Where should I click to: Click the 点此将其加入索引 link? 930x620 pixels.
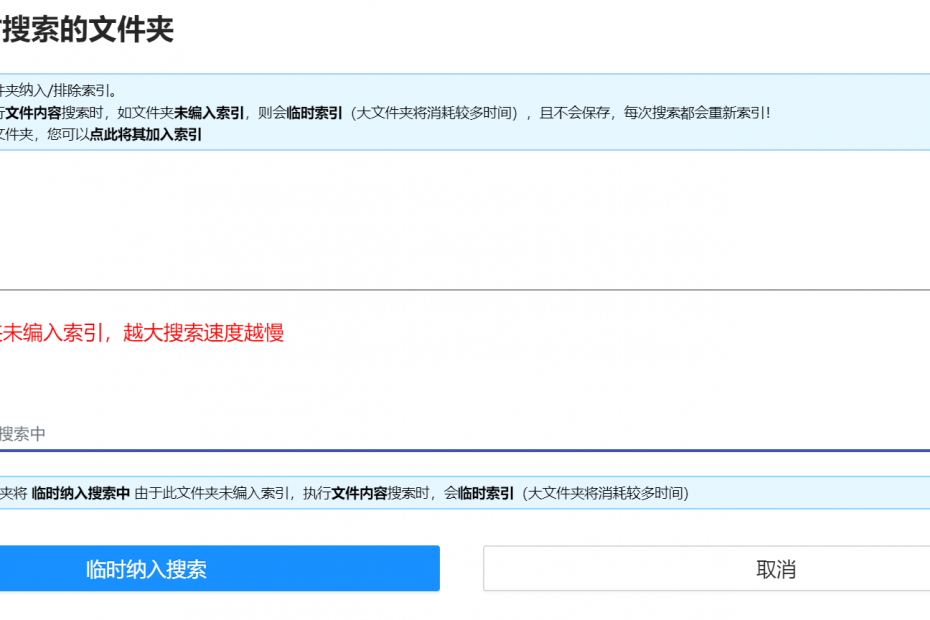[x=146, y=134]
